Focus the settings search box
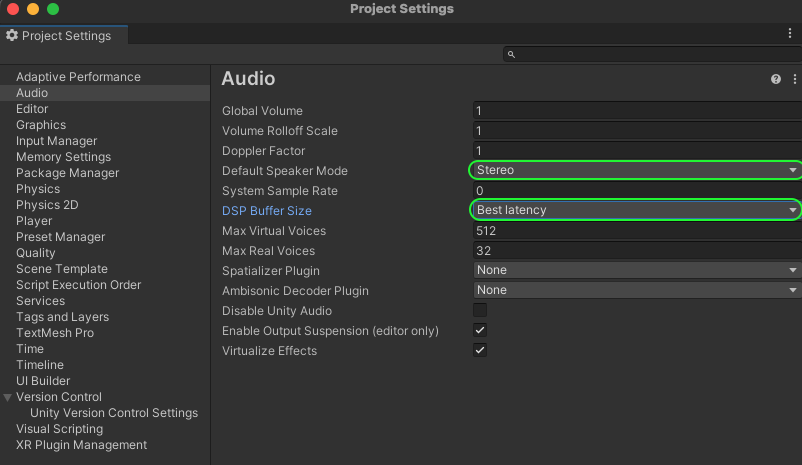 pos(652,54)
